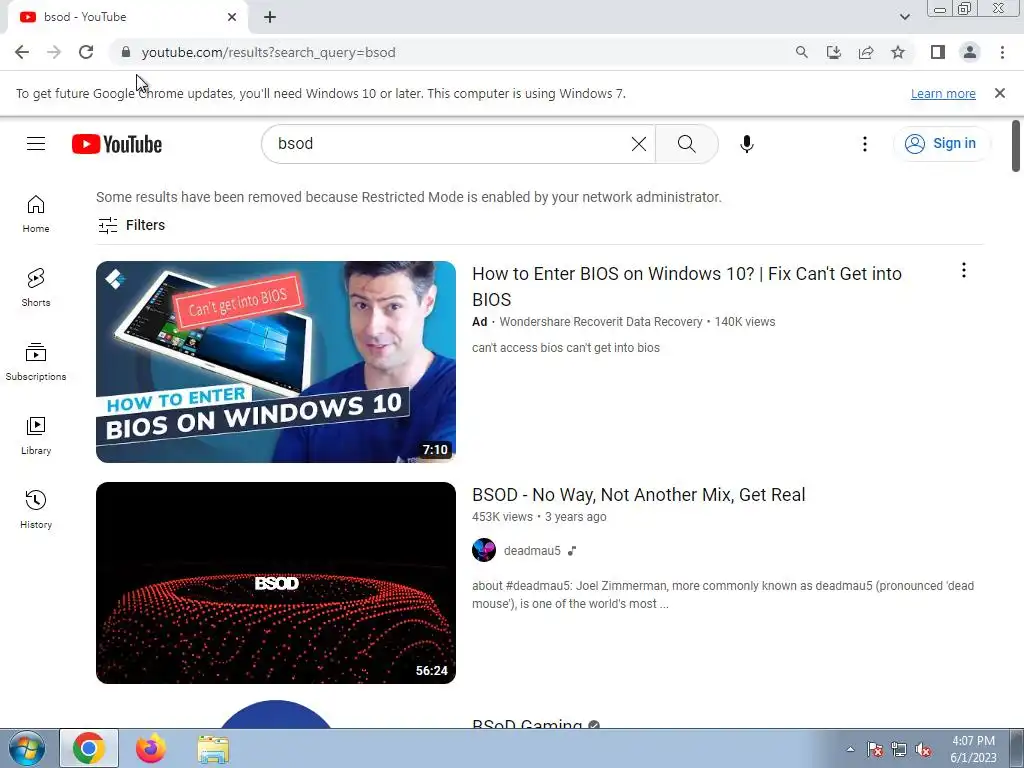The width and height of the screenshot is (1024, 768).
Task: Open the Learn more link
Action: 943,93
